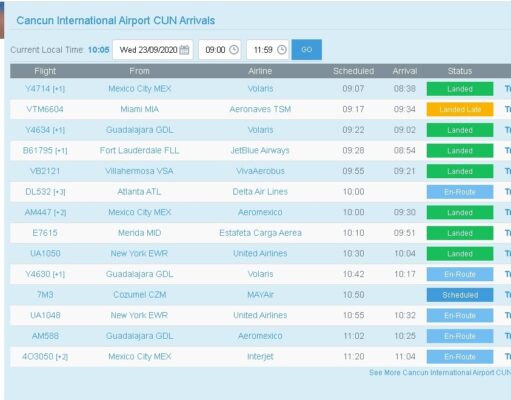Edit the start time field 09:00
The height and width of the screenshot is (400, 511).
tap(220, 50)
